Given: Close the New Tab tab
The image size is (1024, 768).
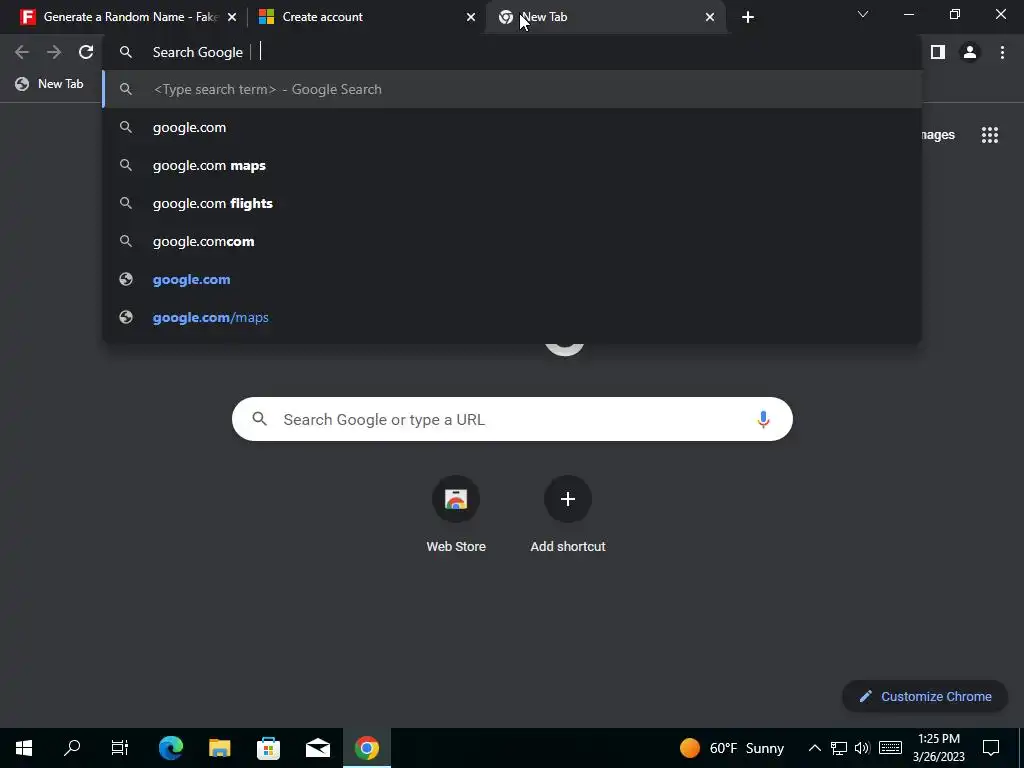Looking at the screenshot, I should [710, 17].
